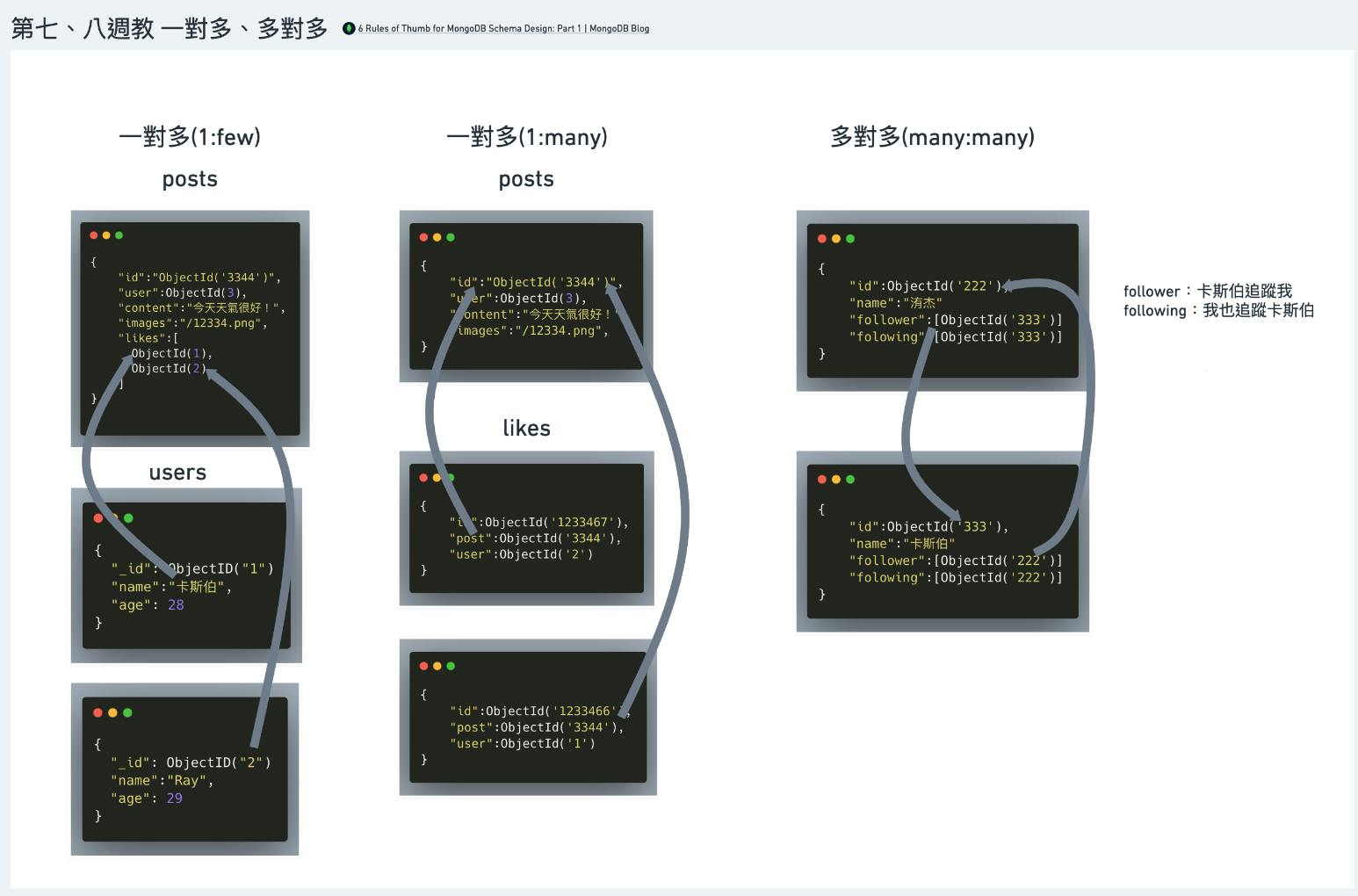Click the "name":"洧杰" line

pyautogui.click(x=895, y=302)
